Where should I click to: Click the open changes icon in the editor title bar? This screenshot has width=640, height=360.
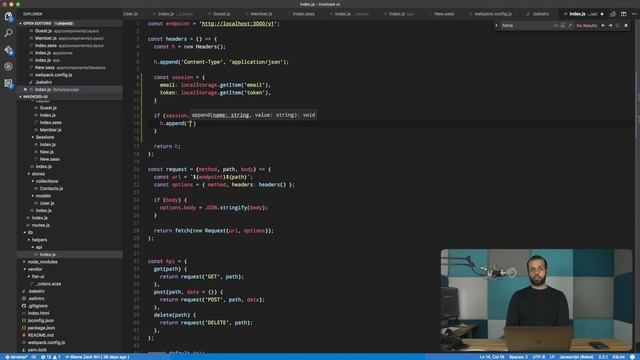613,14
